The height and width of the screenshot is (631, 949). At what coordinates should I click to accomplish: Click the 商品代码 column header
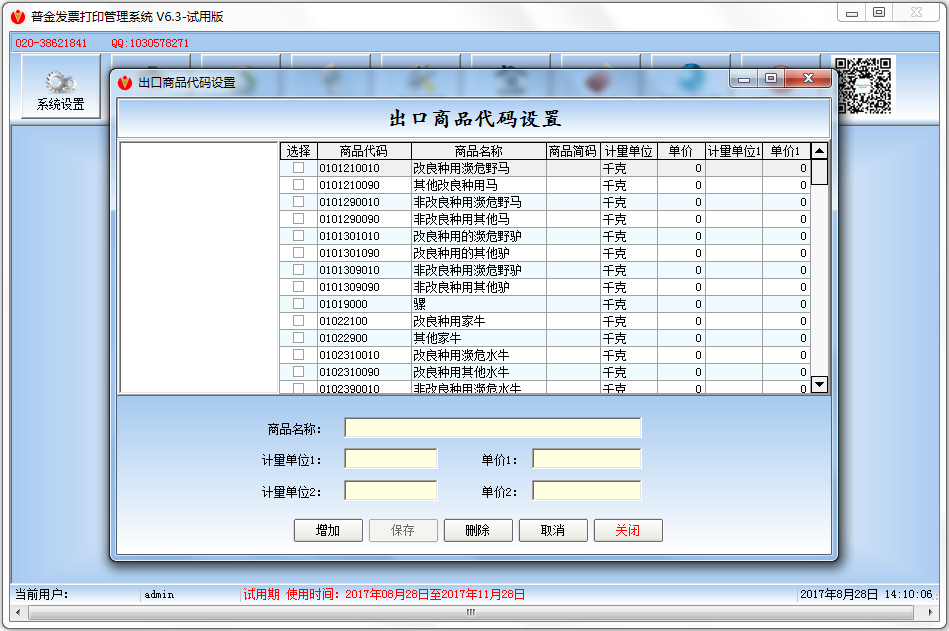[366, 151]
